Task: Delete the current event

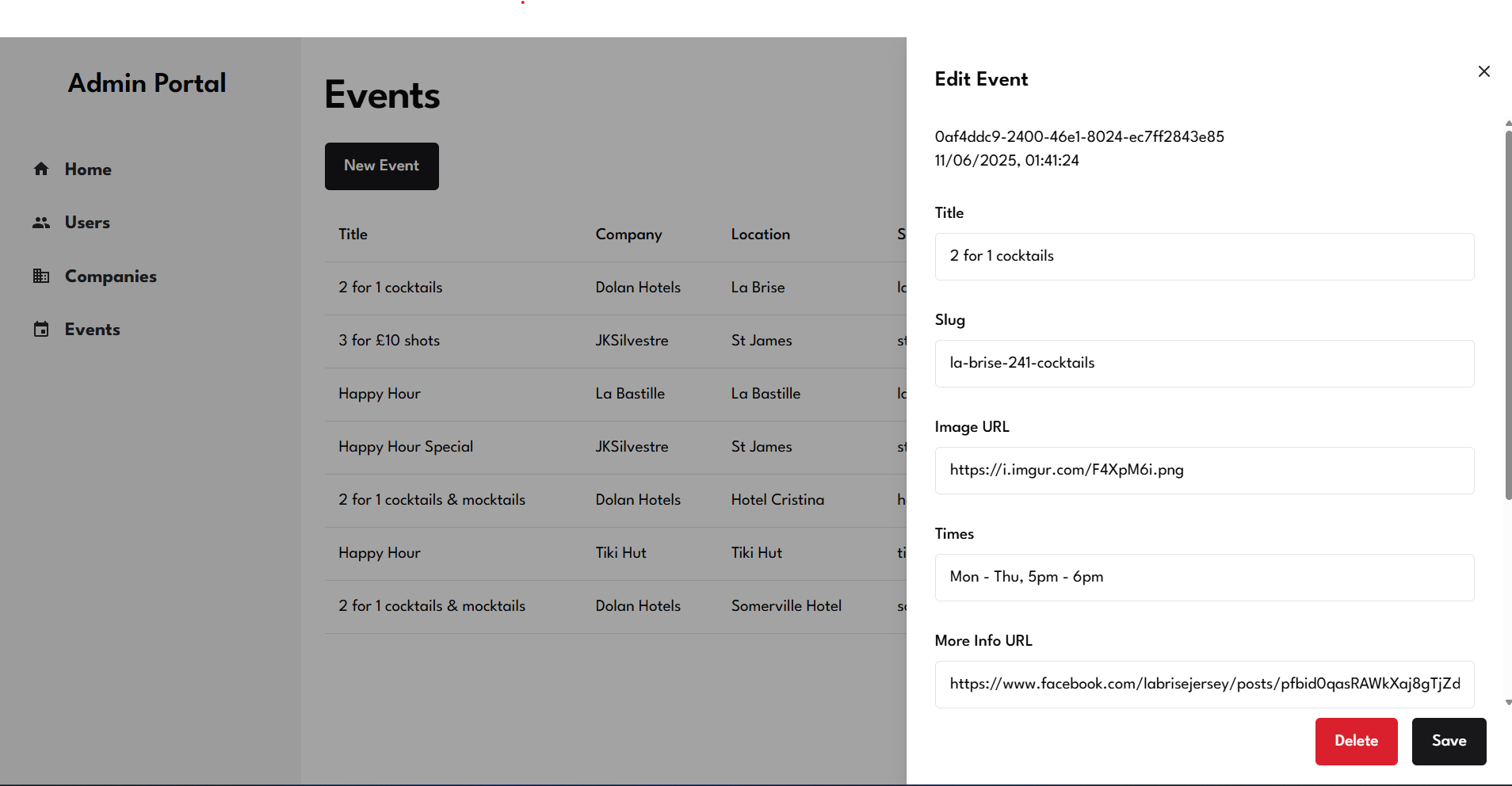Action: [1356, 741]
